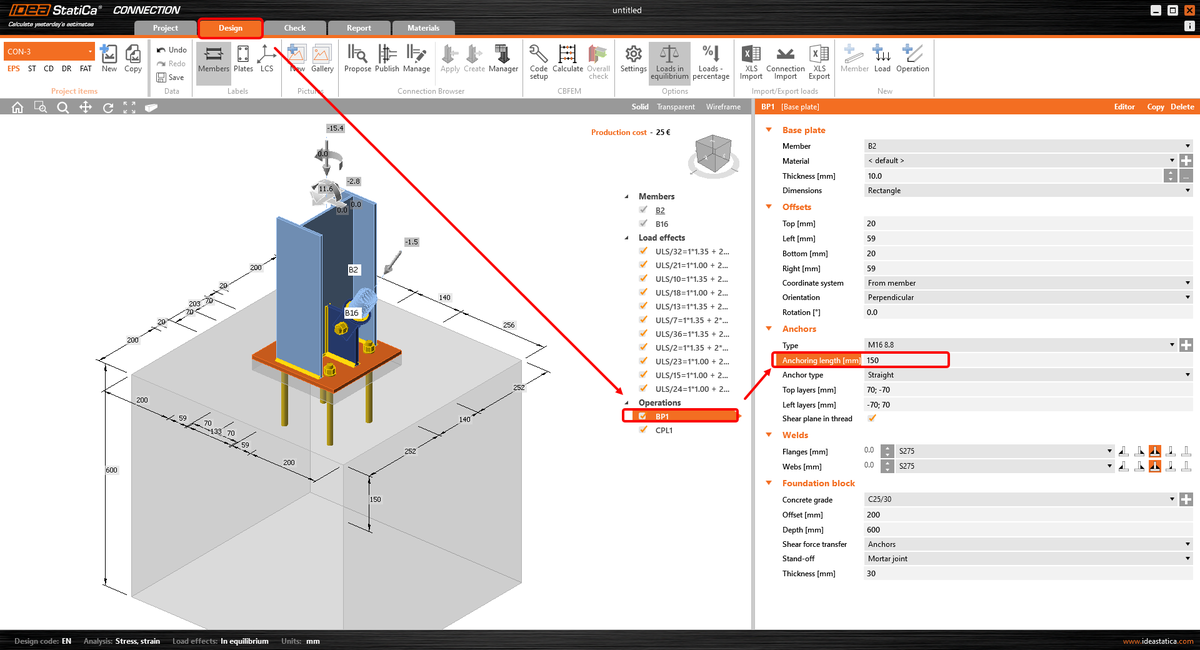Click Propose in Connection Browser
This screenshot has width=1200, height=650.
point(357,58)
